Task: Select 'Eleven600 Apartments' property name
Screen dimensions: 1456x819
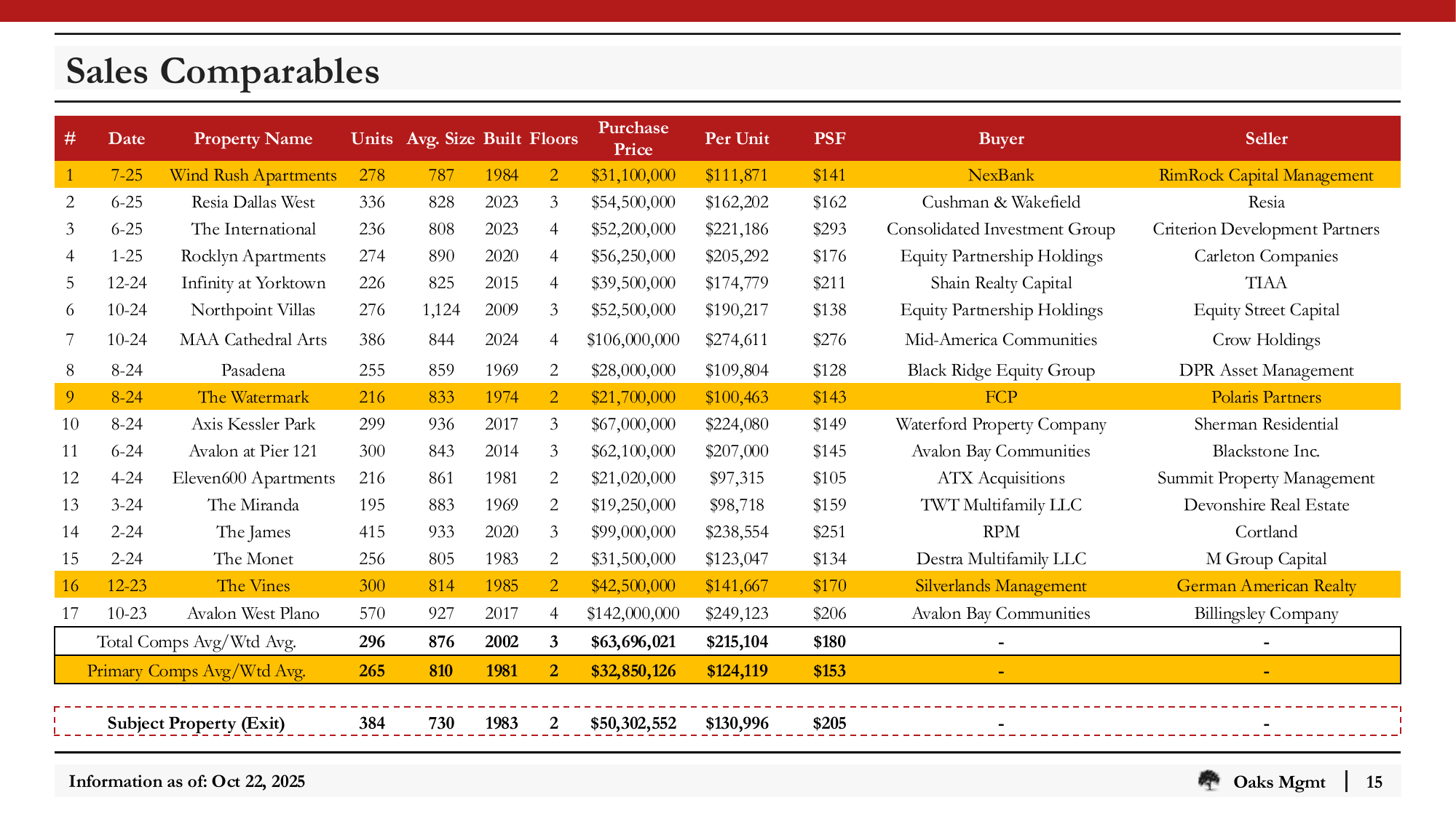Action: tap(253, 478)
